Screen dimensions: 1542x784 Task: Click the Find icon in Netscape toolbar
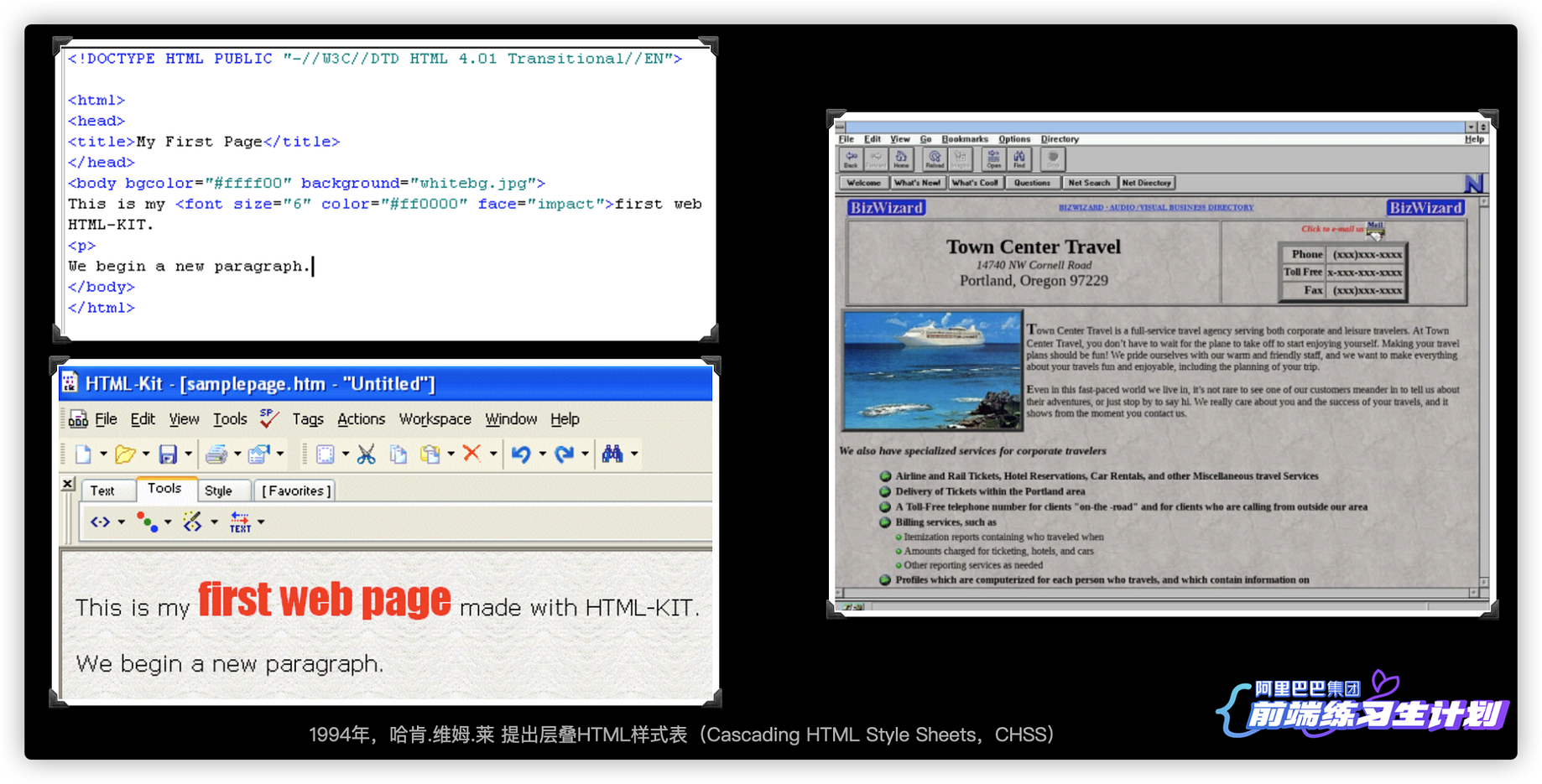tap(1018, 159)
